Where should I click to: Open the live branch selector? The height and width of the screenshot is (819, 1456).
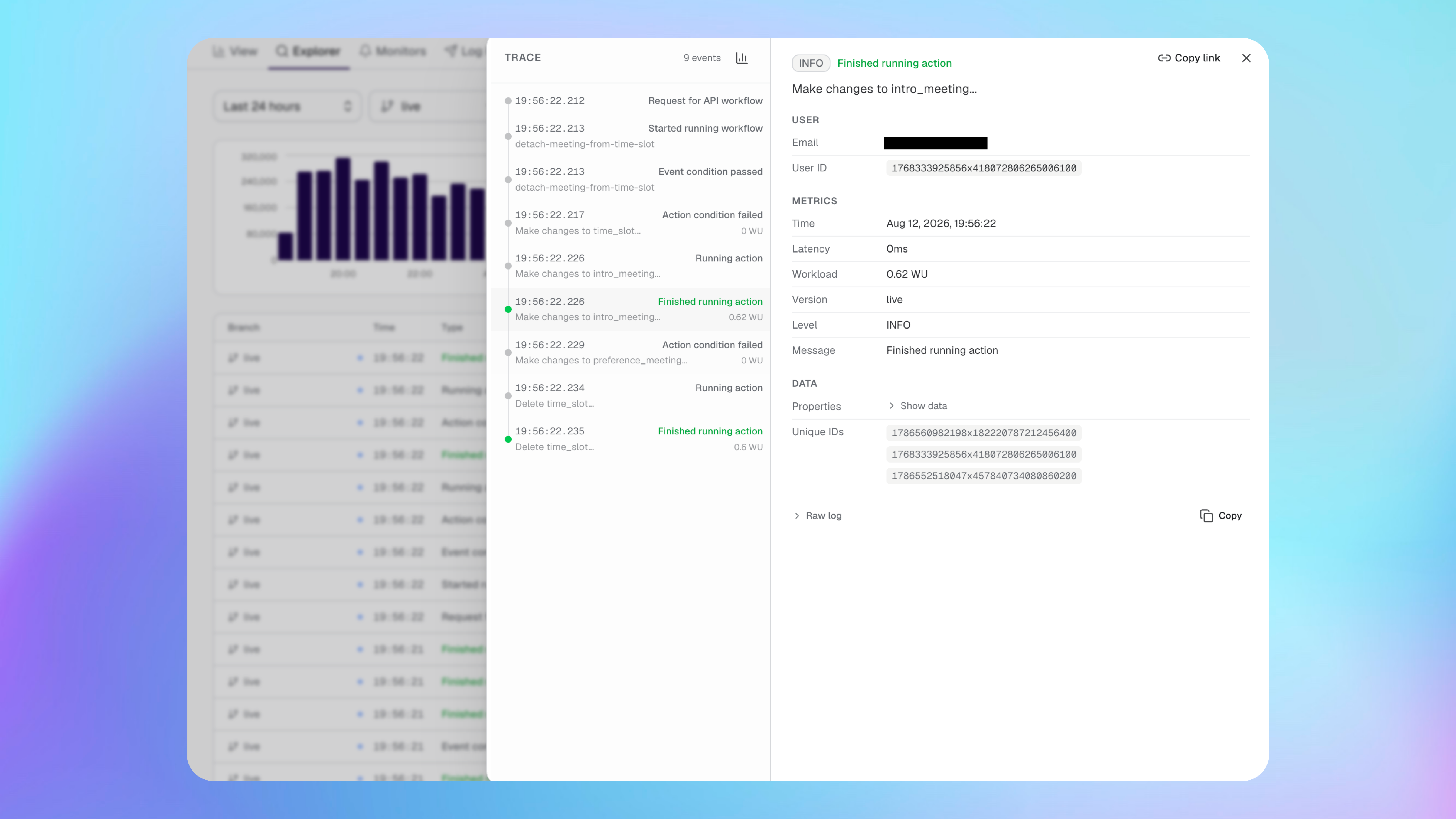[x=428, y=106]
